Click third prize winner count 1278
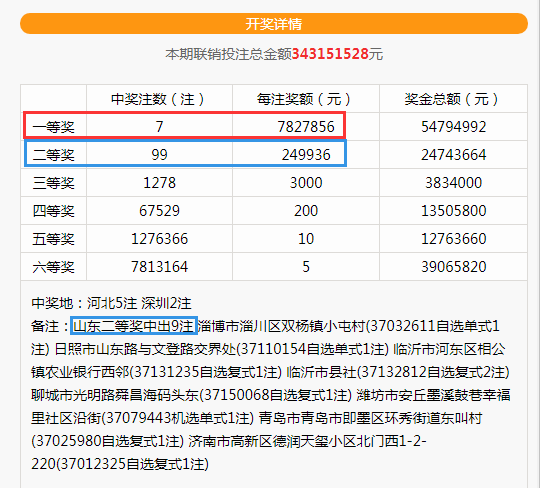The height and width of the screenshot is (488, 540). pos(159,183)
